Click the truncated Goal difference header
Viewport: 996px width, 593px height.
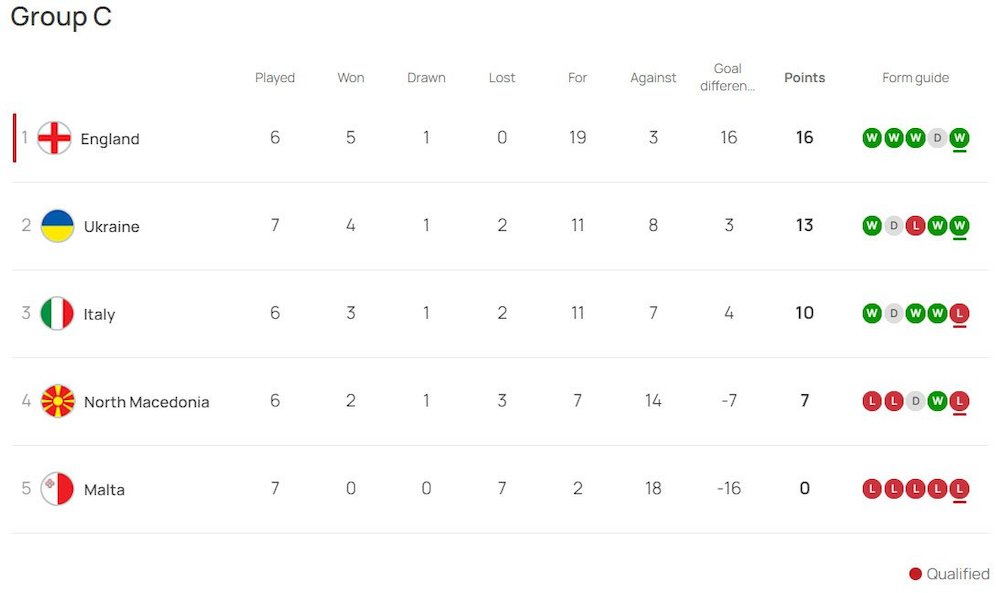(728, 77)
